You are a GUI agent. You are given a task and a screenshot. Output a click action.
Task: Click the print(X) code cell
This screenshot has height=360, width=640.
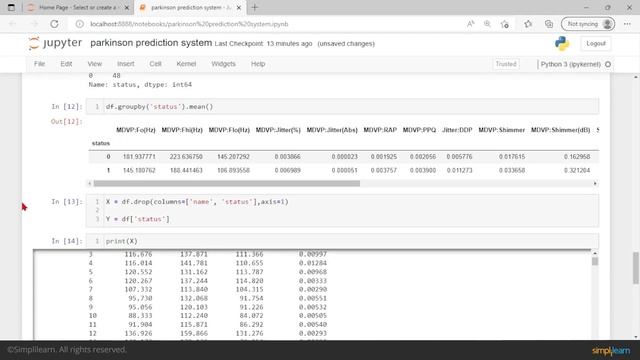click(x=342, y=241)
